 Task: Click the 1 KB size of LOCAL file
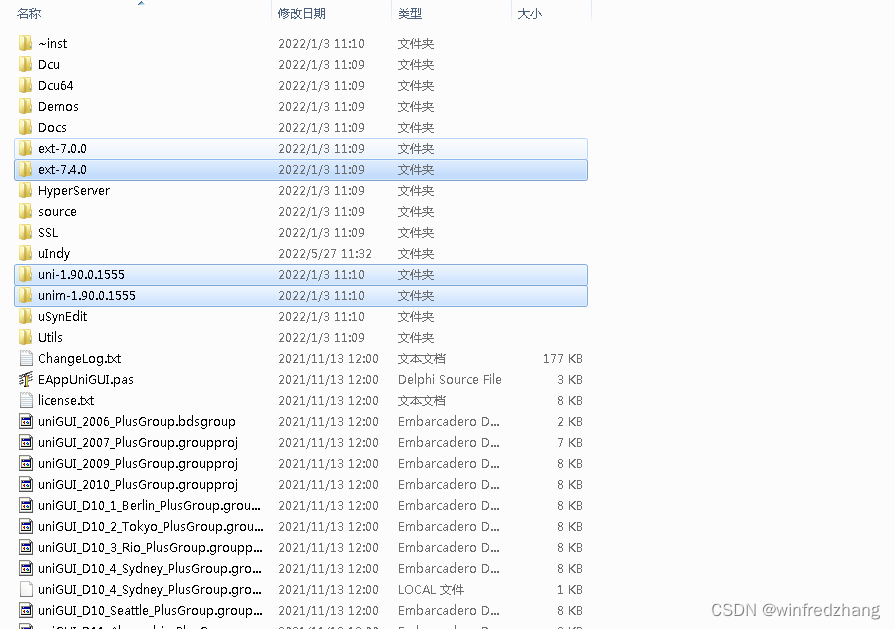pos(570,589)
